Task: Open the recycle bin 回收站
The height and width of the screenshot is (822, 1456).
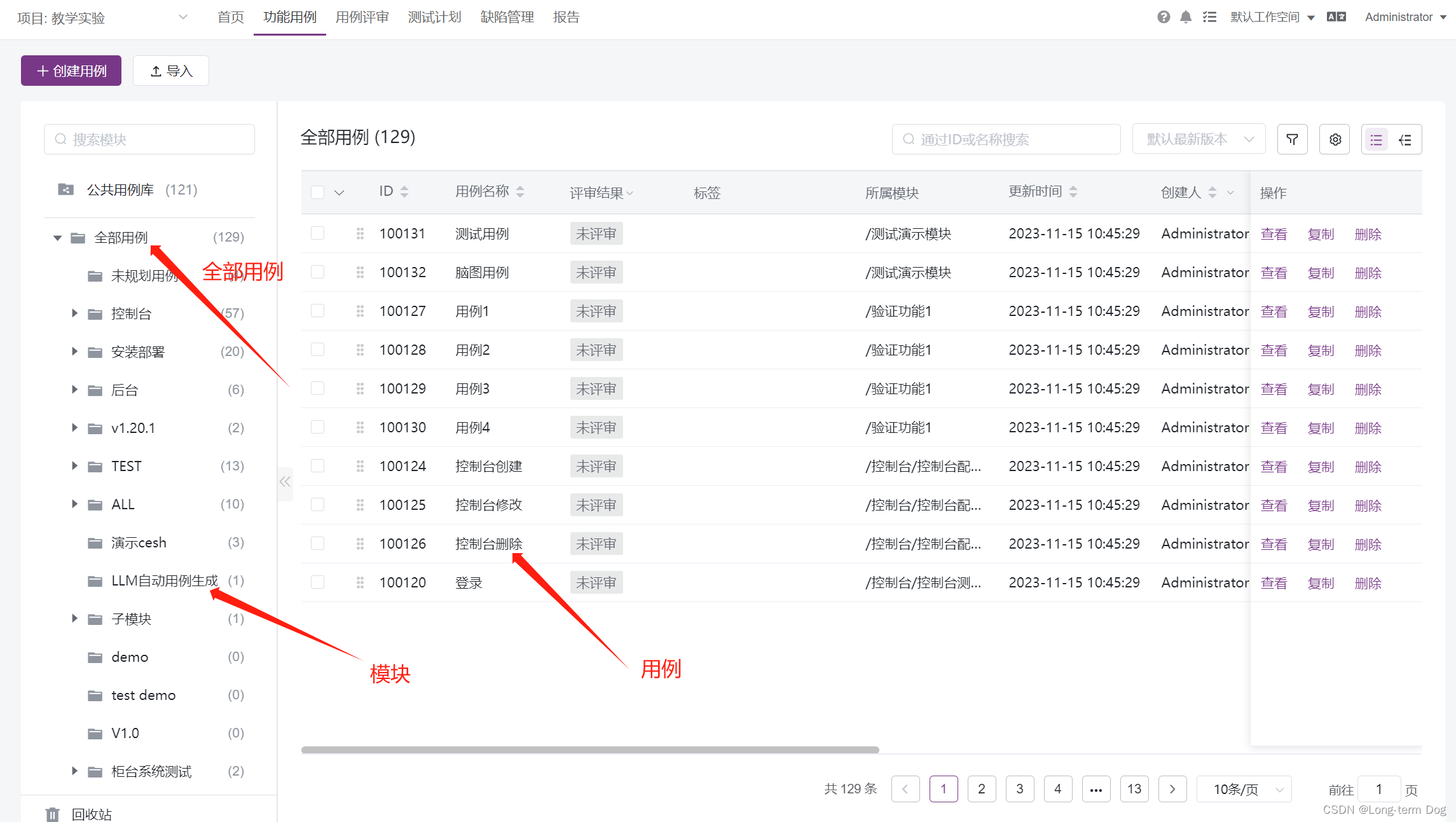Action: click(x=91, y=814)
